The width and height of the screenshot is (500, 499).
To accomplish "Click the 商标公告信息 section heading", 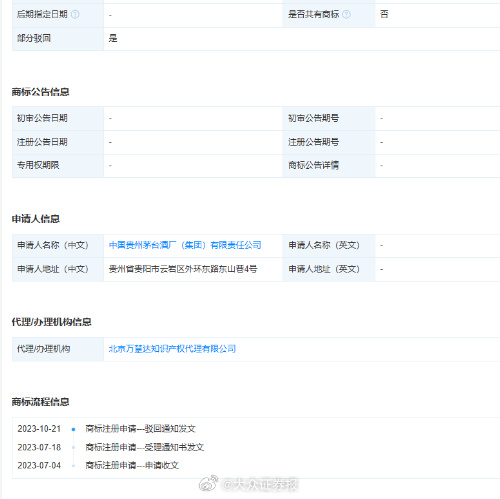I will click(40, 92).
